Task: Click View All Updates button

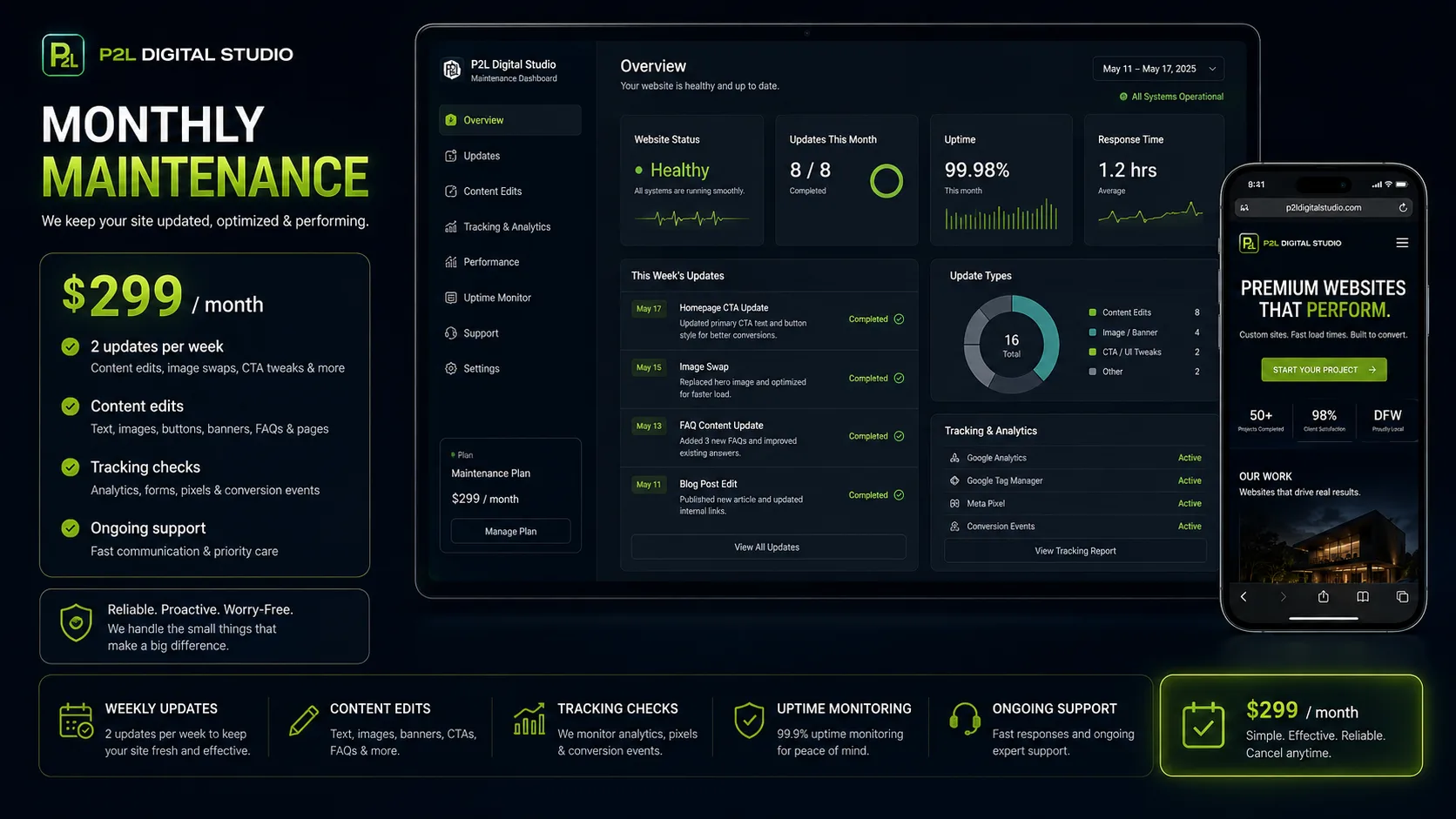Action: 767,547
